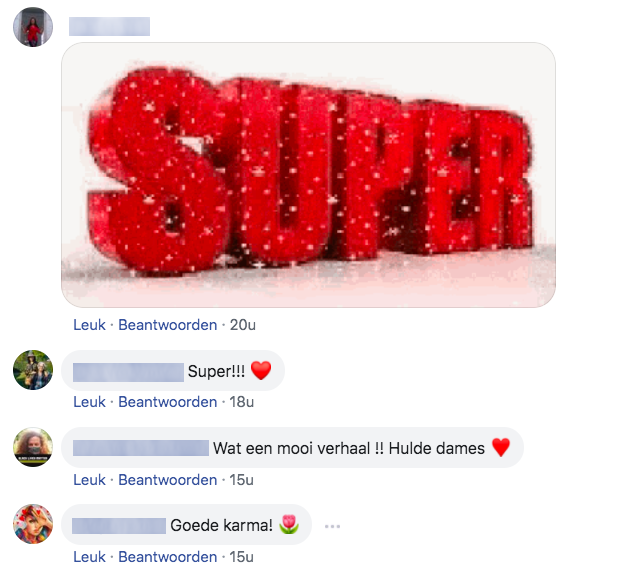Click the red heart emoji after 'Super!!!'
This screenshot has width=621, height=572.
pos(261,371)
